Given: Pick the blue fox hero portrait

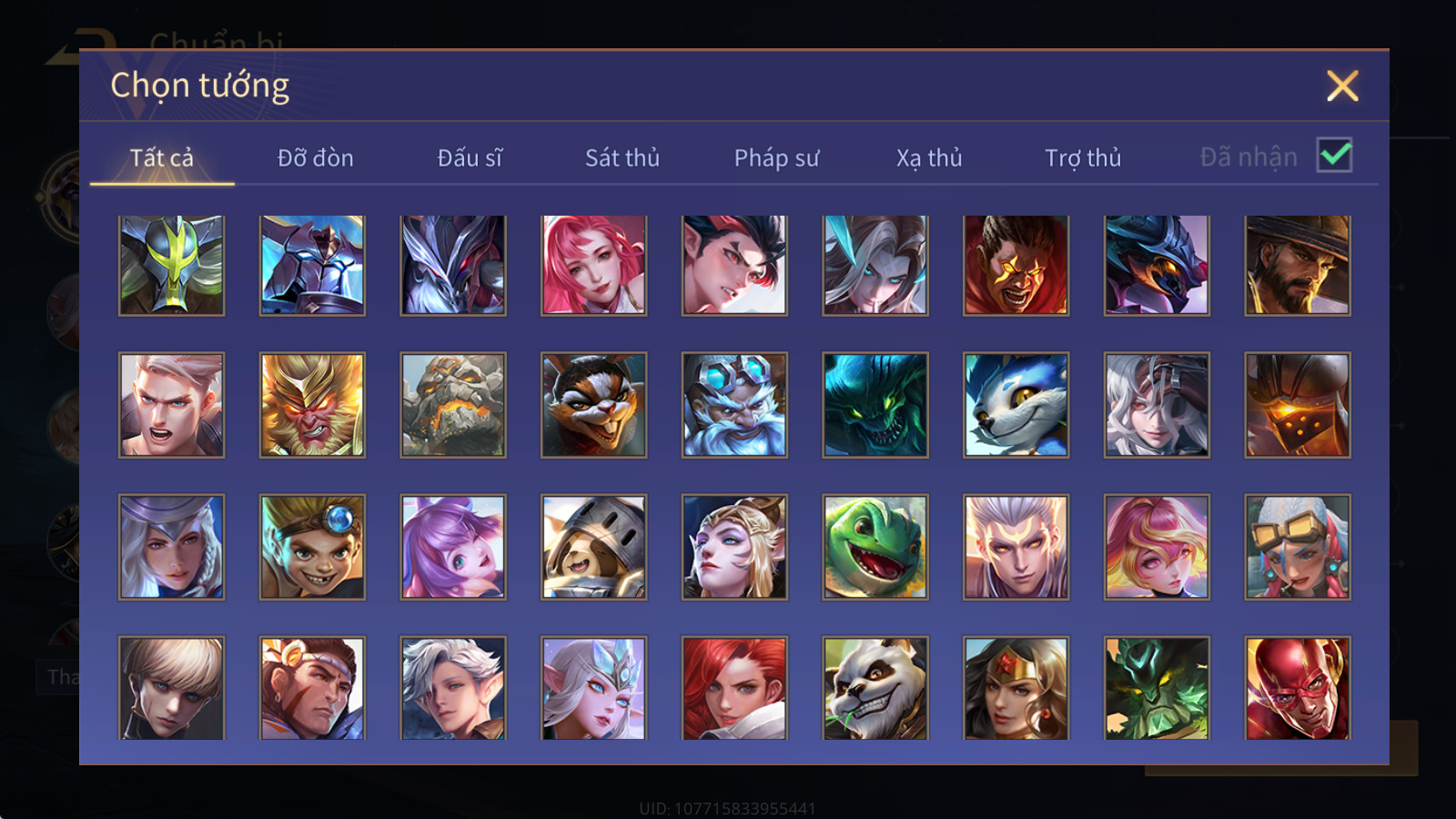Looking at the screenshot, I should point(1016,405).
